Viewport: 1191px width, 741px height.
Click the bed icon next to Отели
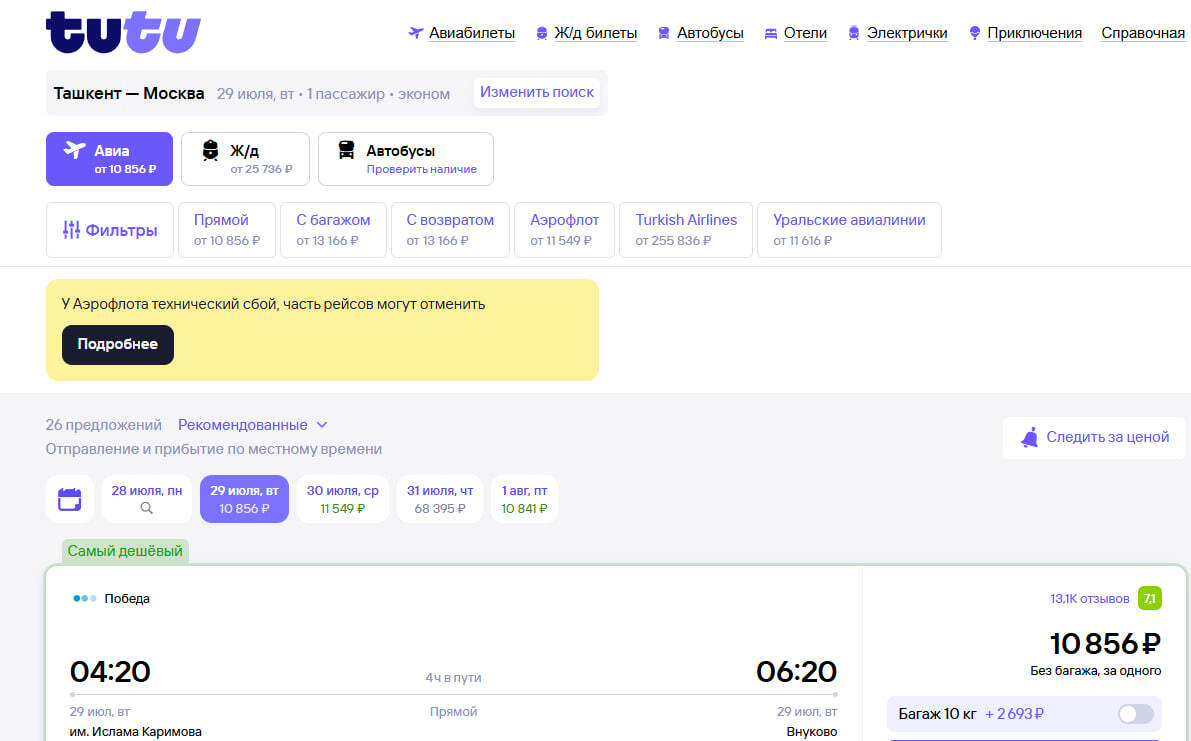pos(770,33)
